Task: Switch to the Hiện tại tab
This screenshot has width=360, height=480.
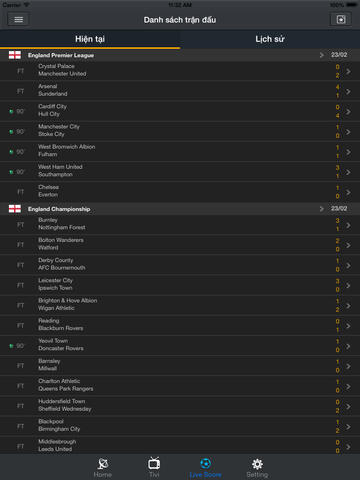Action: [x=90, y=39]
